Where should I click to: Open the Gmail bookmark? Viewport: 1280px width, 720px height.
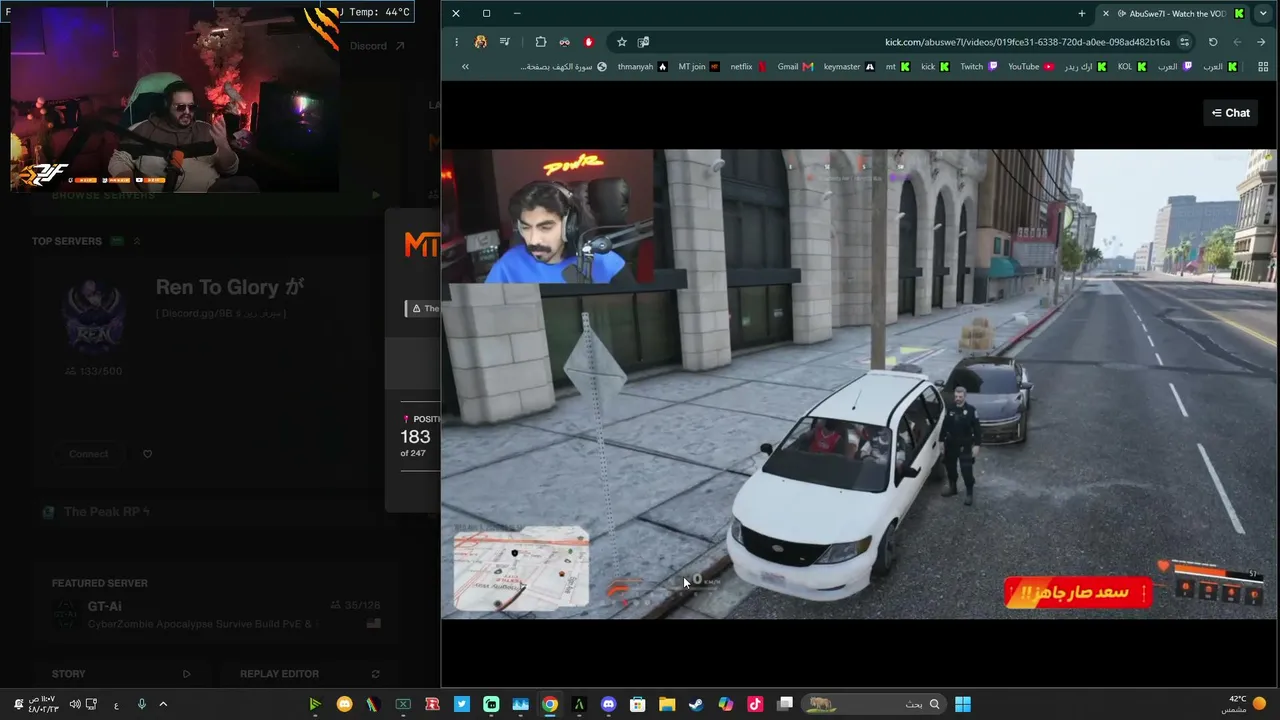[x=795, y=67]
